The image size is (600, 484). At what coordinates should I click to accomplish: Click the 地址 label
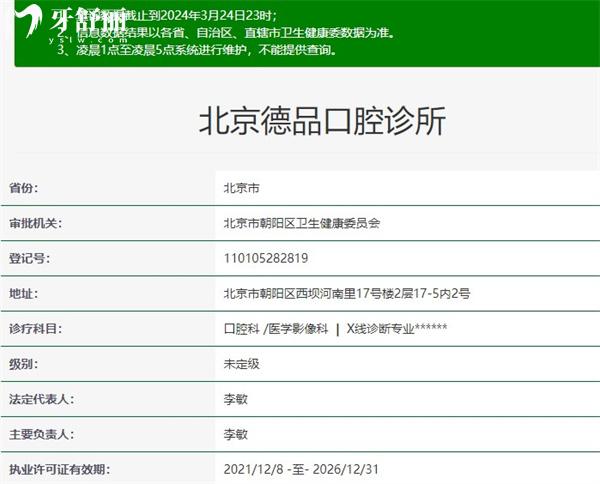pos(23,293)
